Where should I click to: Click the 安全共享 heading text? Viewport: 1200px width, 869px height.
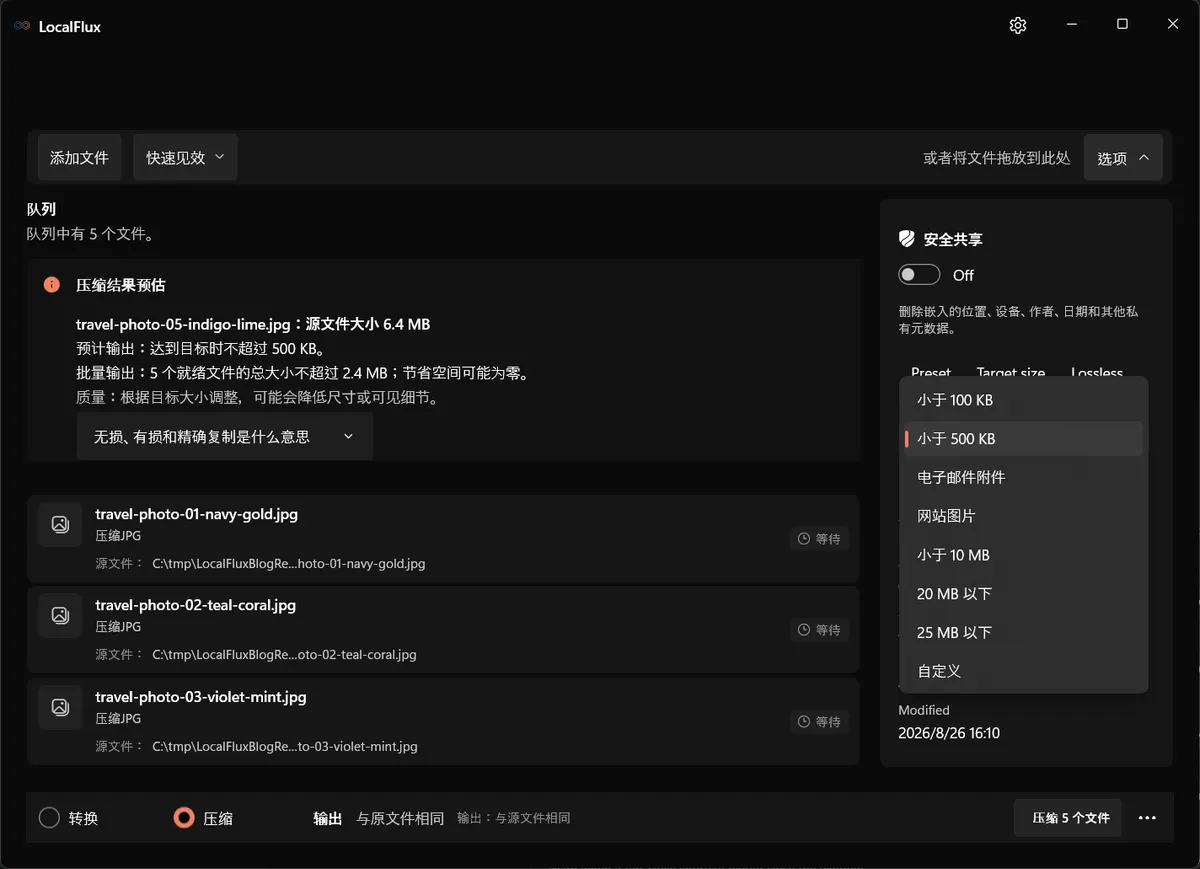pos(953,240)
